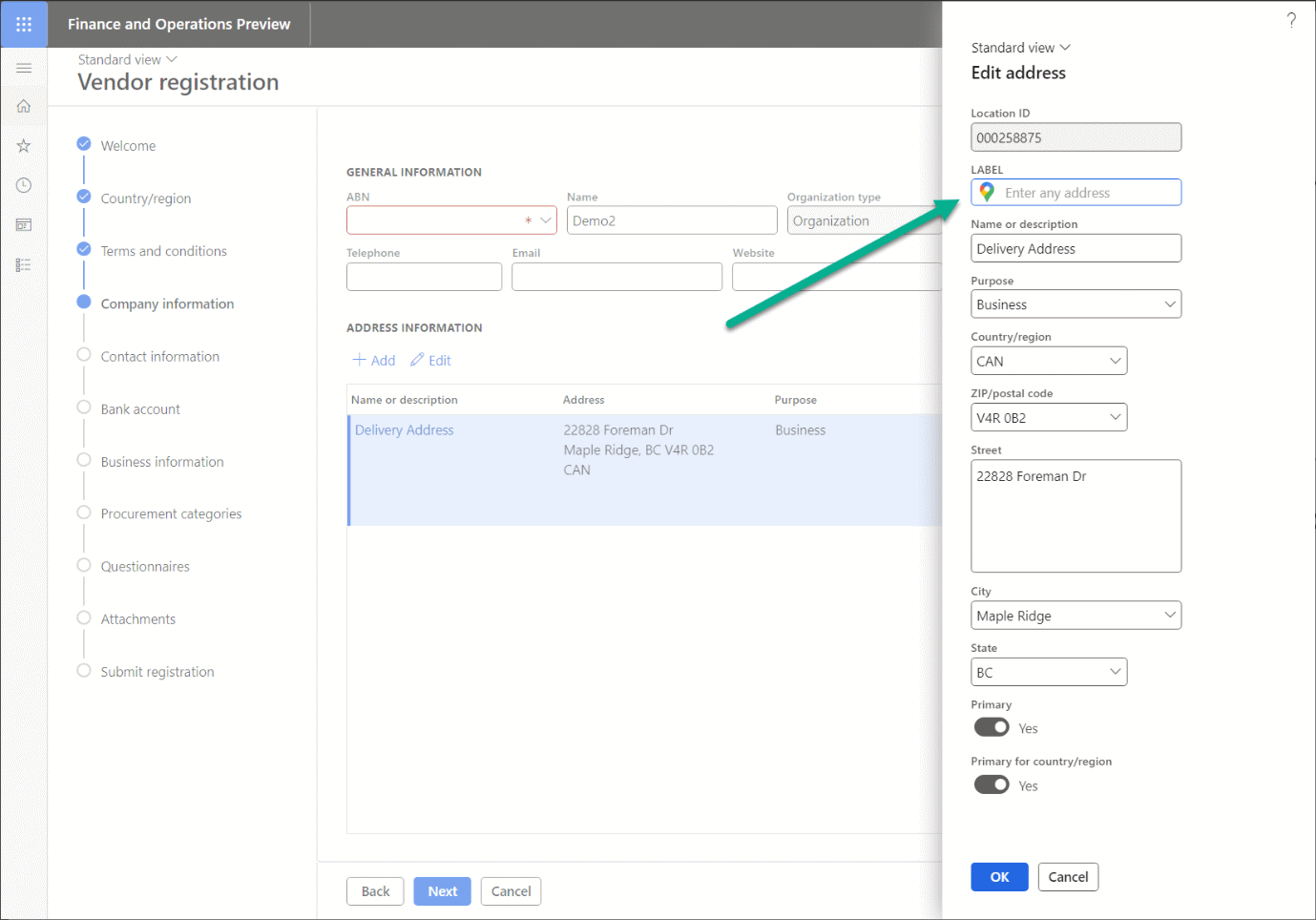Open Favorites star icon in sidebar
This screenshot has height=920, width=1316.
click(x=24, y=146)
